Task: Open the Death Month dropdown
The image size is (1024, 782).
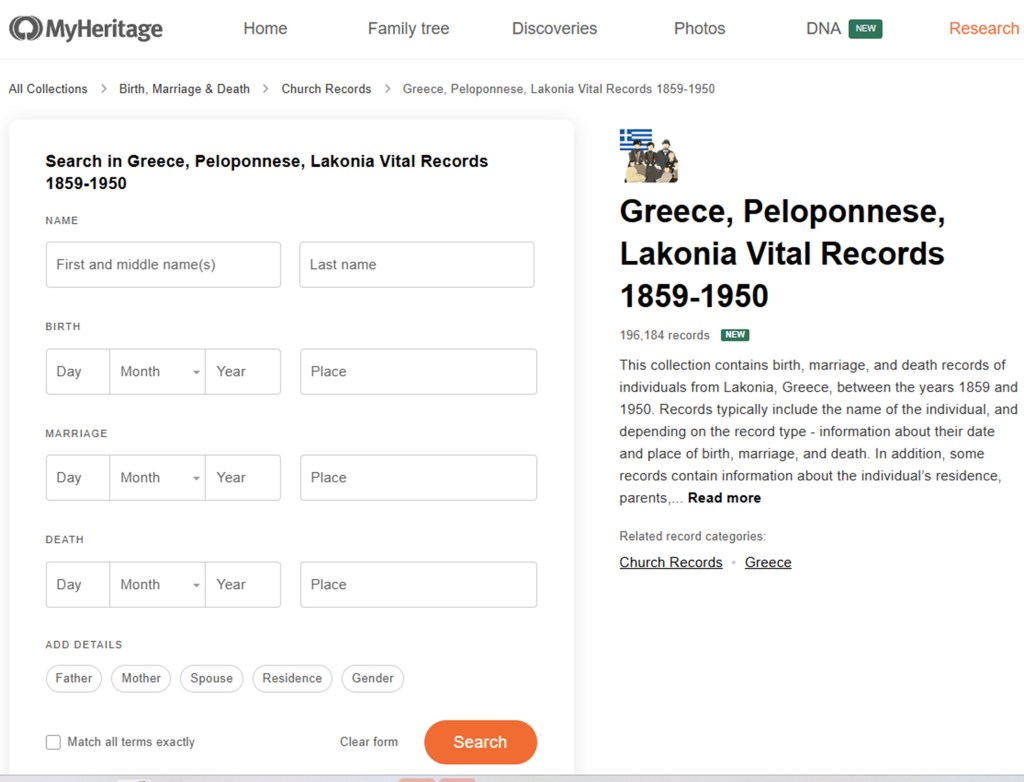Action: [x=158, y=585]
